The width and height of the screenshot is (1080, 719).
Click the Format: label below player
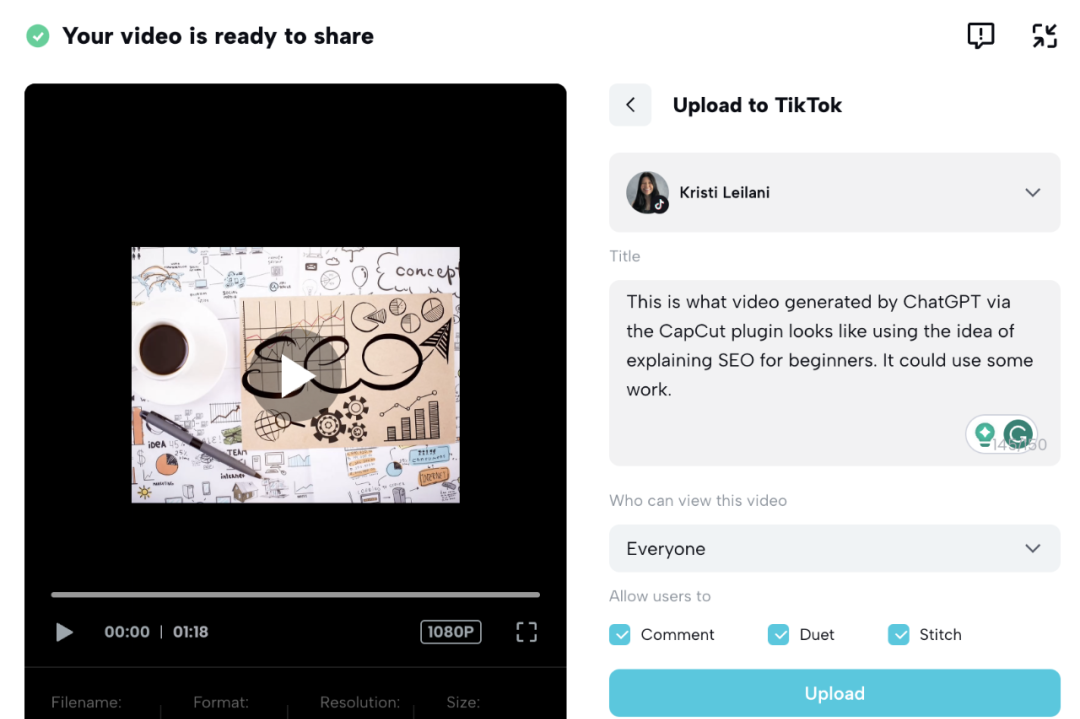coord(221,702)
